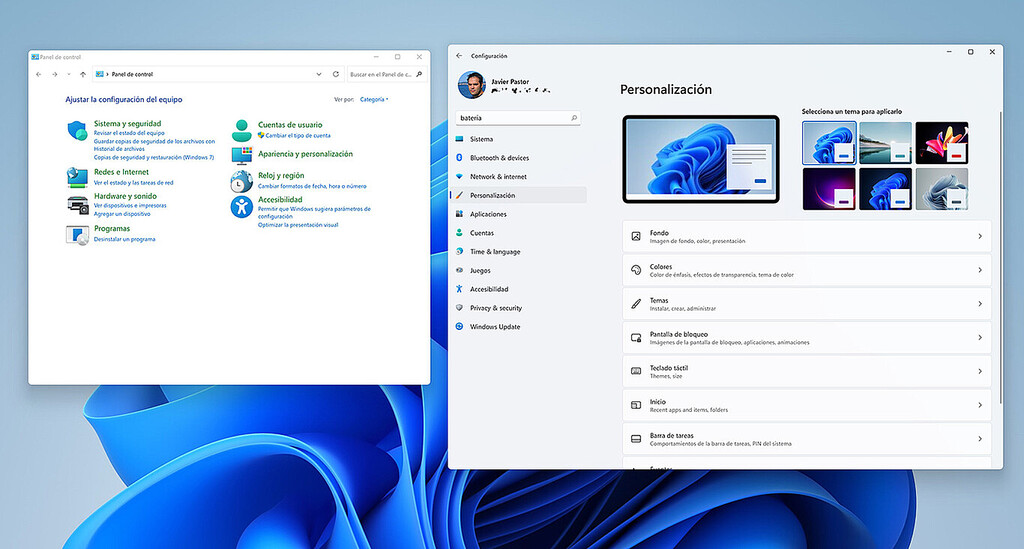
Task: Expand the Colores row chevron
Action: coord(980,270)
